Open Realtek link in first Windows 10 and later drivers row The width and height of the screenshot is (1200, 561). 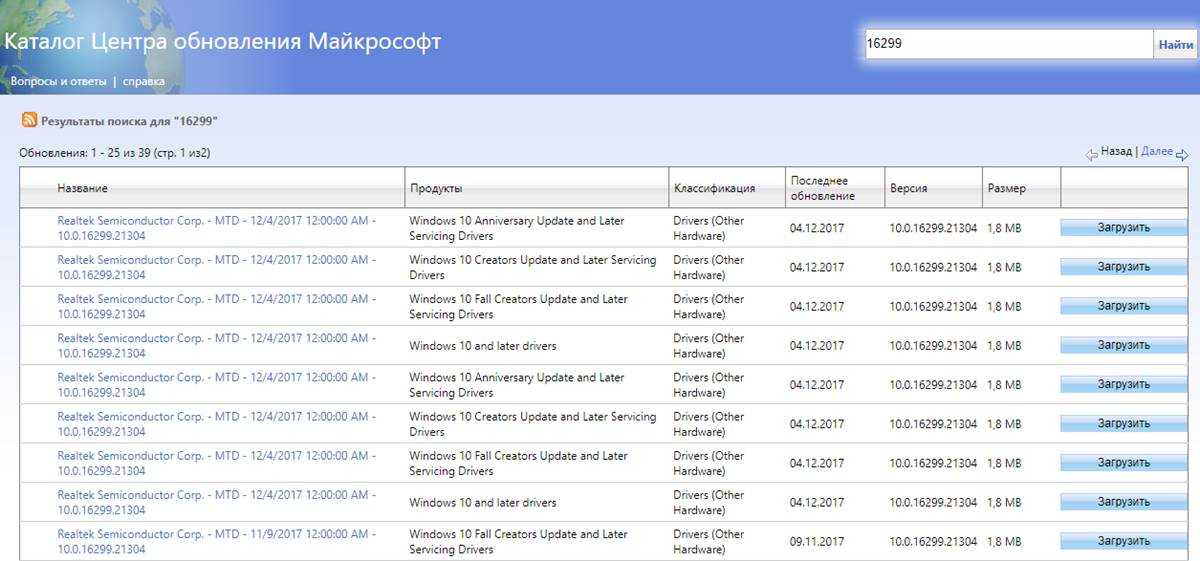point(217,345)
